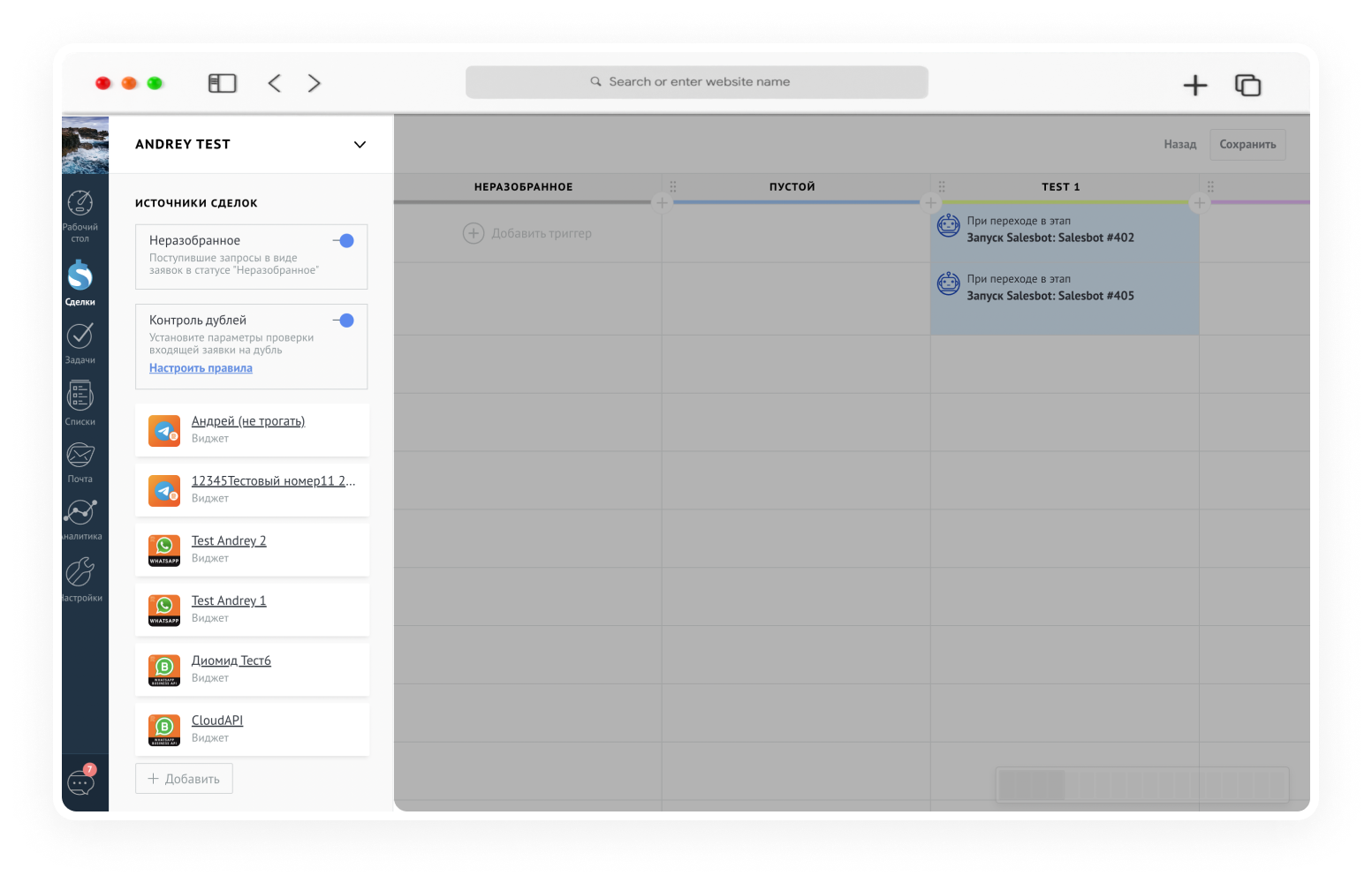Screen dimensions: 1372x883
Task: Open the Аналитика analytics icon
Action: click(80, 512)
